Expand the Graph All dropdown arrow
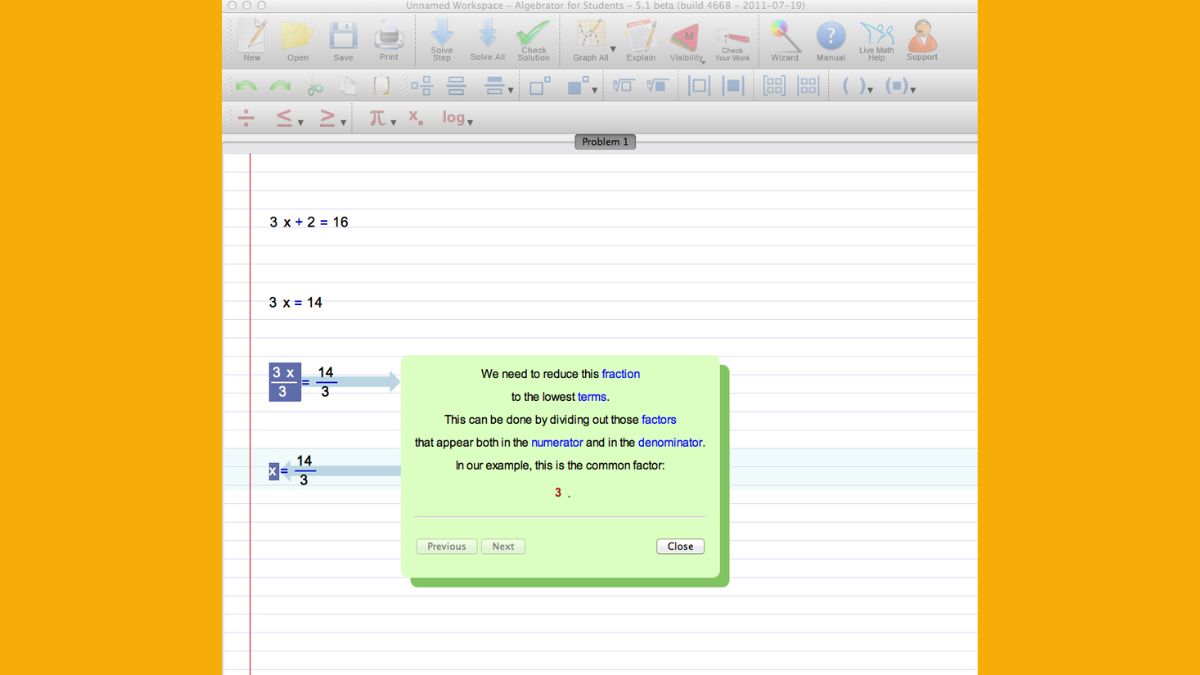Image resolution: width=1200 pixels, height=675 pixels. pos(613,47)
